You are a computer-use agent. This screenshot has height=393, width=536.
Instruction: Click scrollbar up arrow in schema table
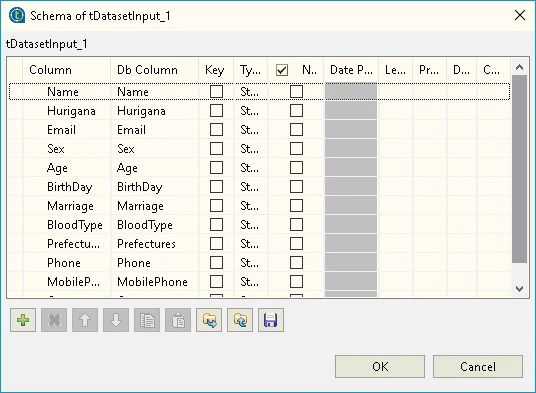[x=520, y=67]
